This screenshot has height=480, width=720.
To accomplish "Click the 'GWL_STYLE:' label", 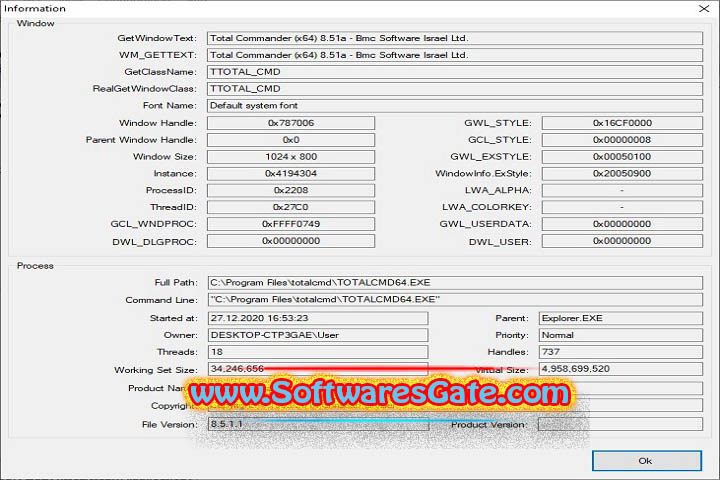I will (498, 123).
